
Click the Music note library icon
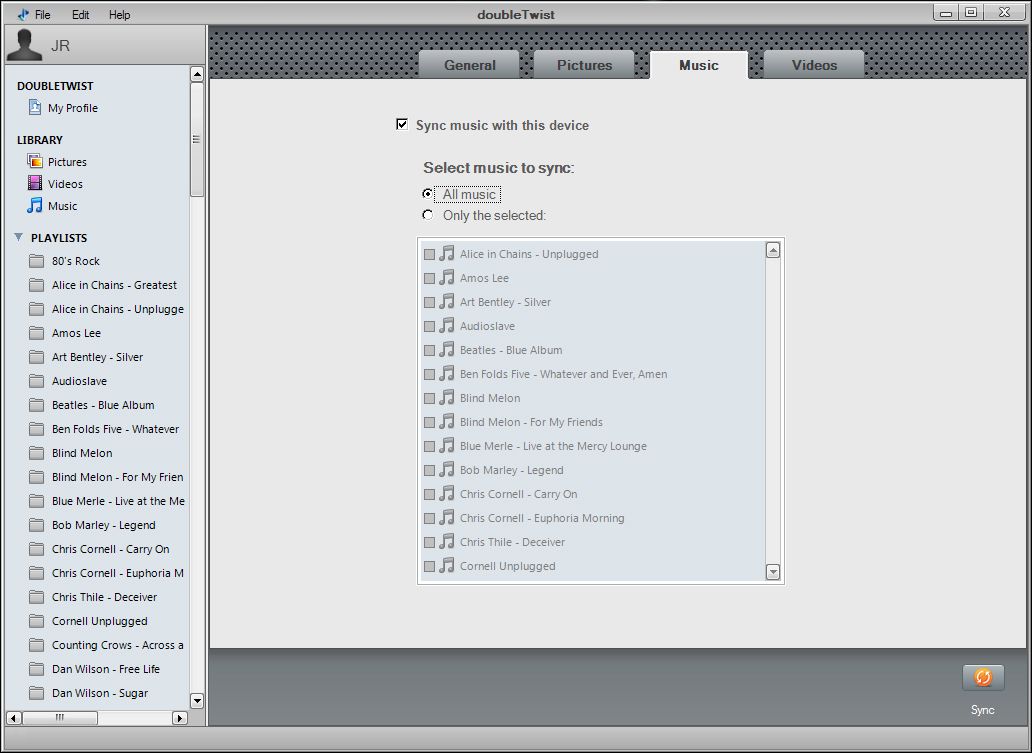click(x=34, y=205)
